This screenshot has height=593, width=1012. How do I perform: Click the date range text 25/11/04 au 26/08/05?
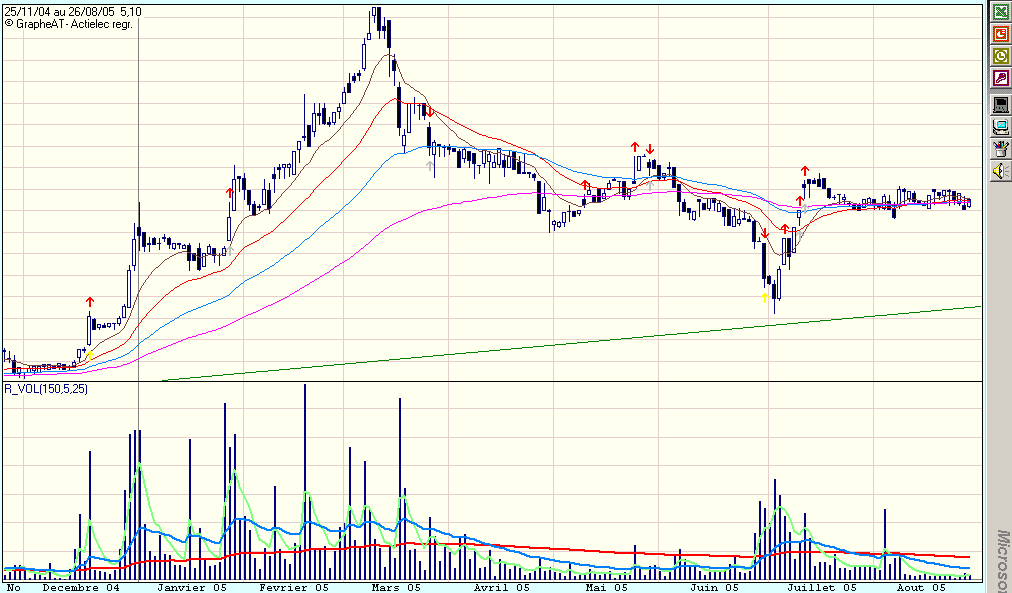pos(60,12)
